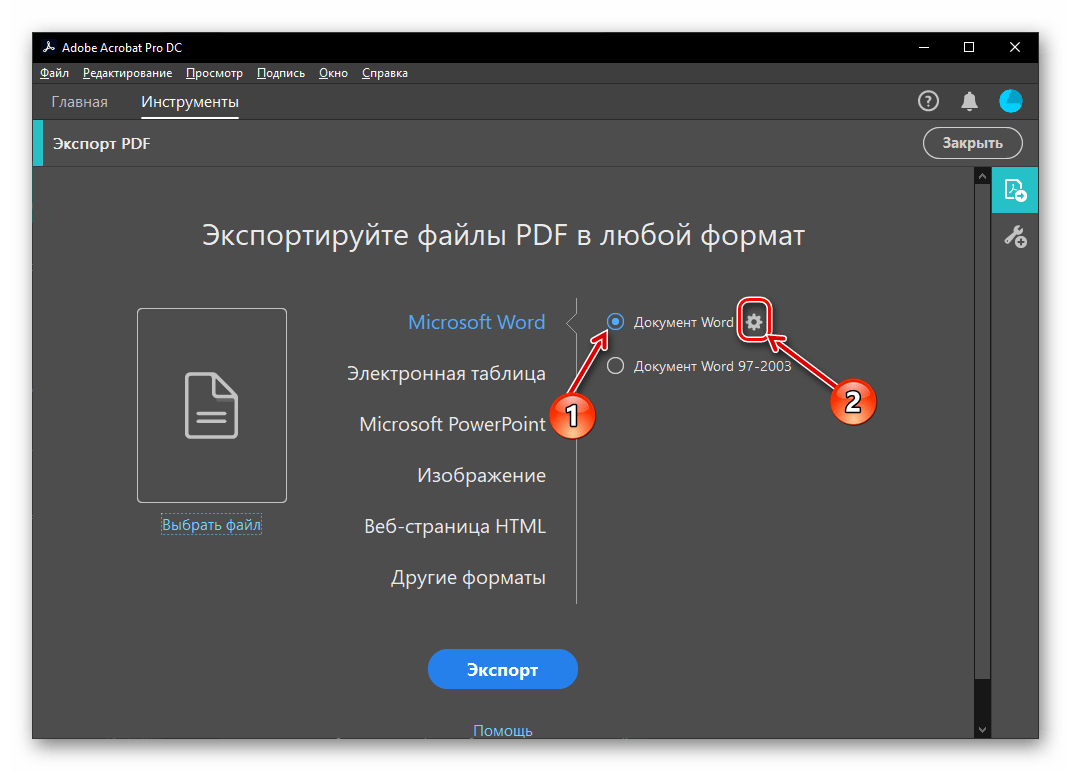
Task: Switch to the Главная tab
Action: pos(79,102)
